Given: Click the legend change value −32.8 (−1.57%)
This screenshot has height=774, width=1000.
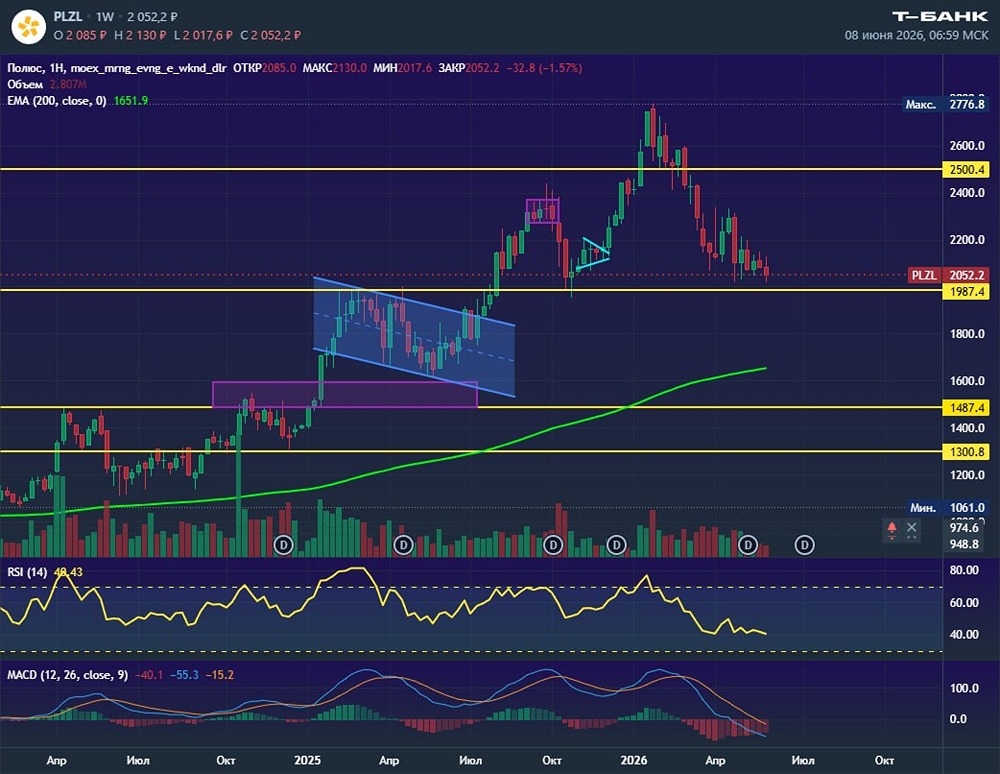Looking at the screenshot, I should (544, 68).
